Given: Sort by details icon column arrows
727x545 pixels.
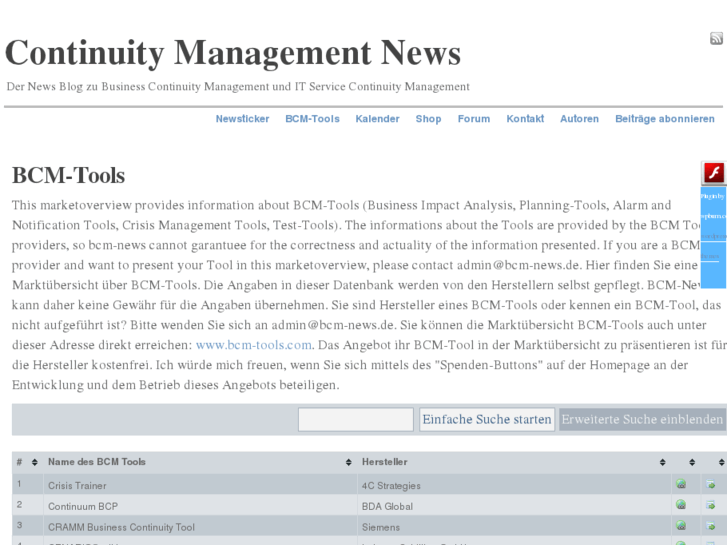Looking at the screenshot, I should 721,462.
